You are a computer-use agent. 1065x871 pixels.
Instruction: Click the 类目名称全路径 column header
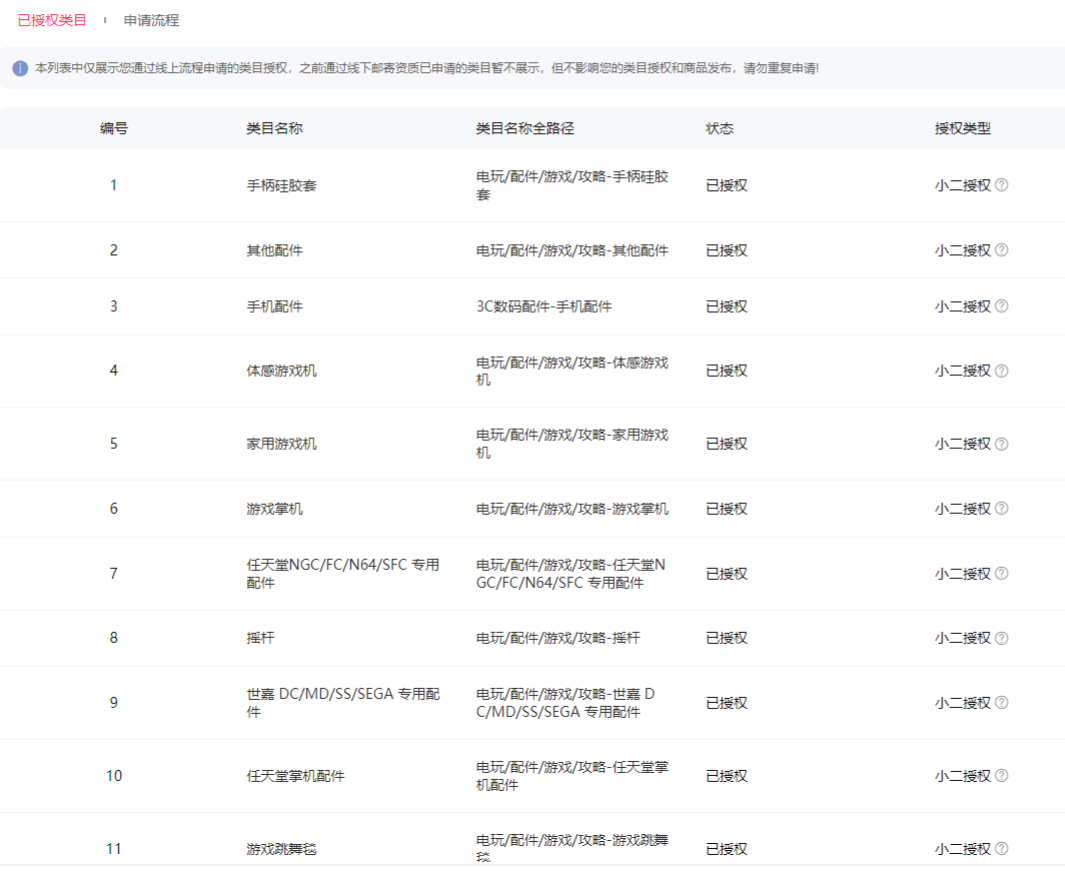click(524, 129)
